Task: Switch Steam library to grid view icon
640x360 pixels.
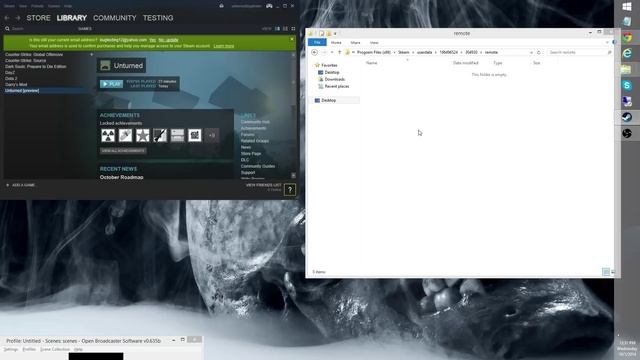Action: pyautogui.click(x=293, y=29)
